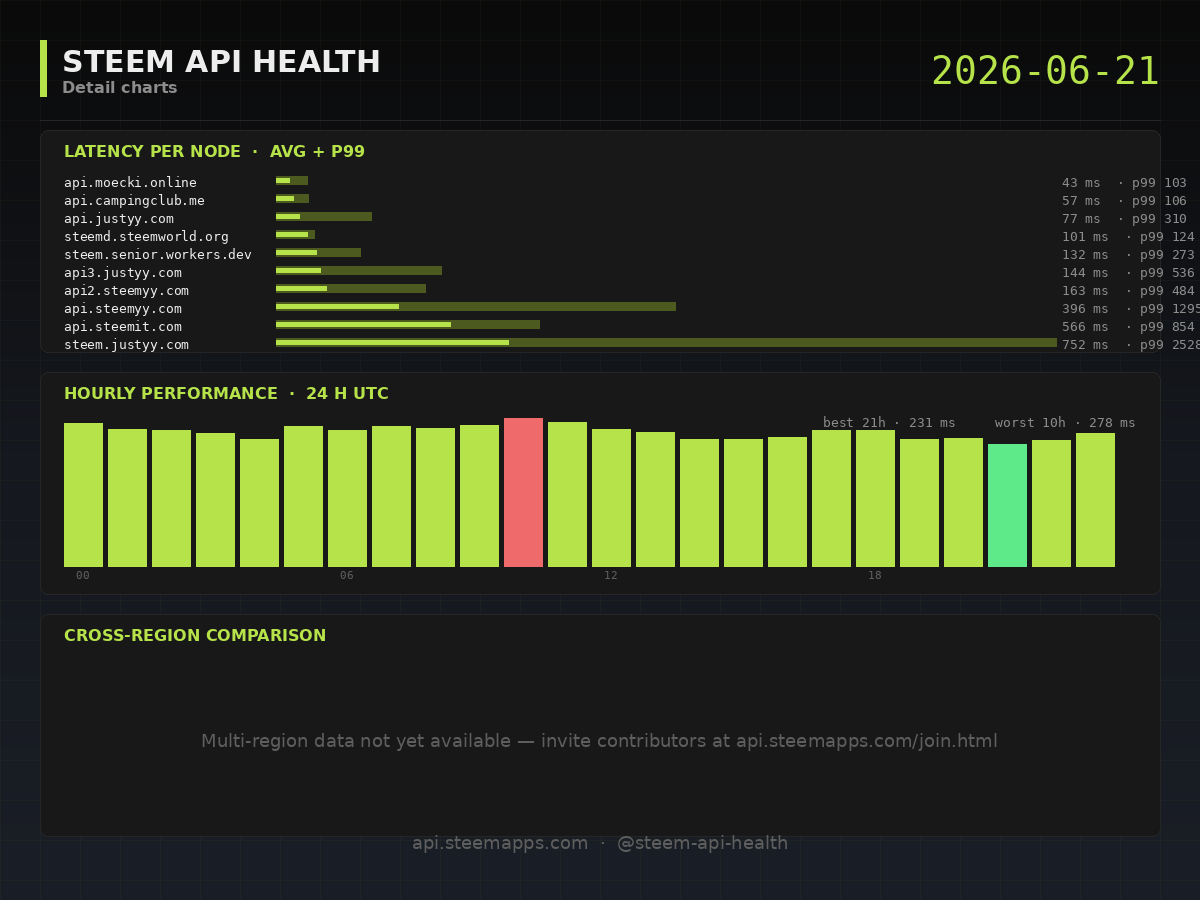1200x900 pixels.
Task: Click the hourly bar above the 00 label
Action: tap(83, 495)
